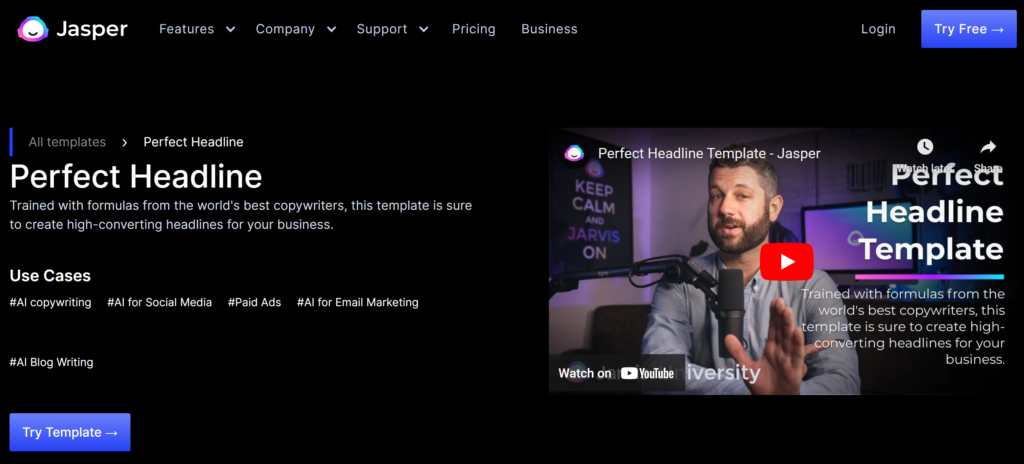The height and width of the screenshot is (464, 1024).
Task: Click the Watch later clock icon
Action: 924,147
